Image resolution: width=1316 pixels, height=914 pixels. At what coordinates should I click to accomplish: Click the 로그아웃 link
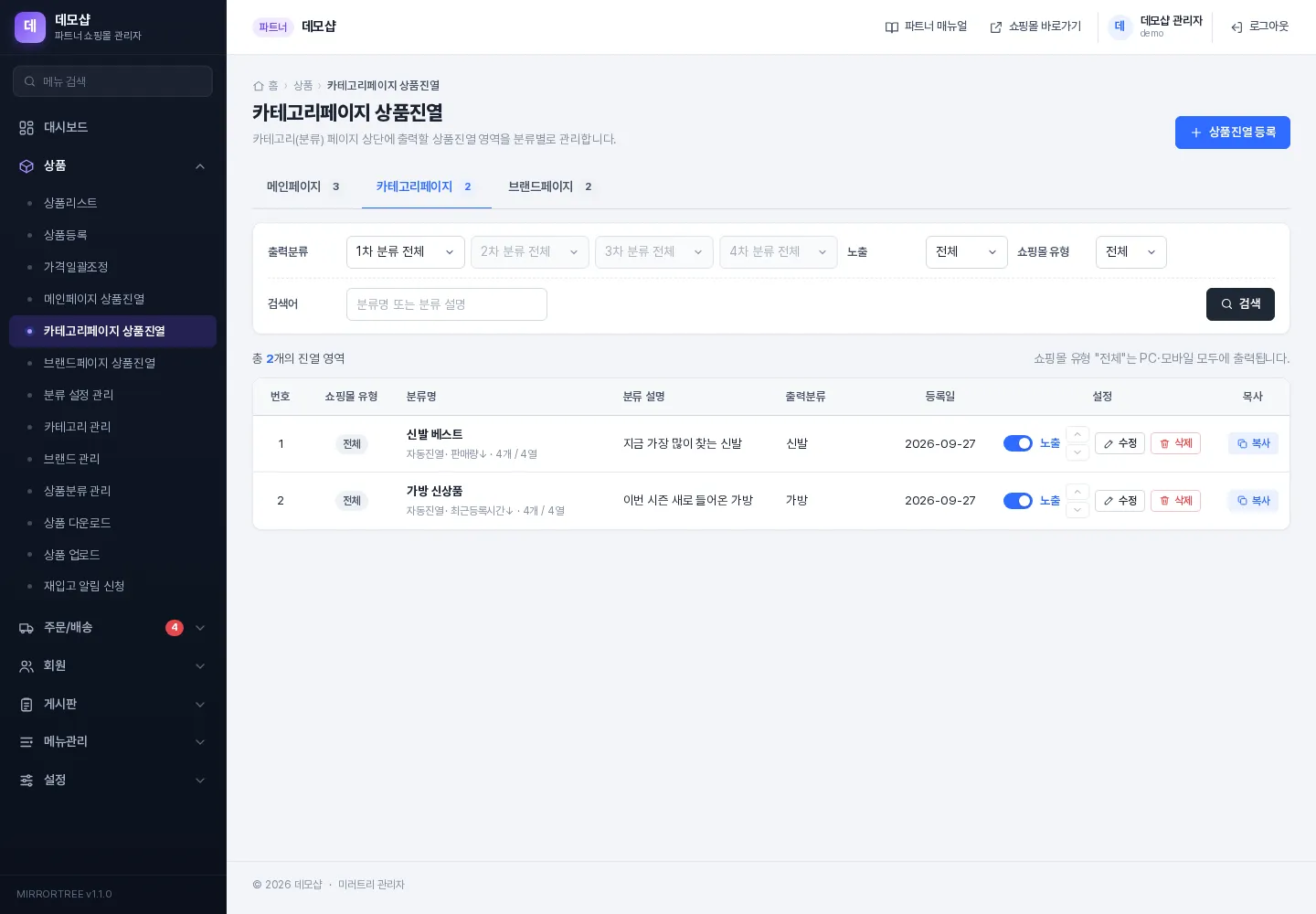click(1259, 27)
